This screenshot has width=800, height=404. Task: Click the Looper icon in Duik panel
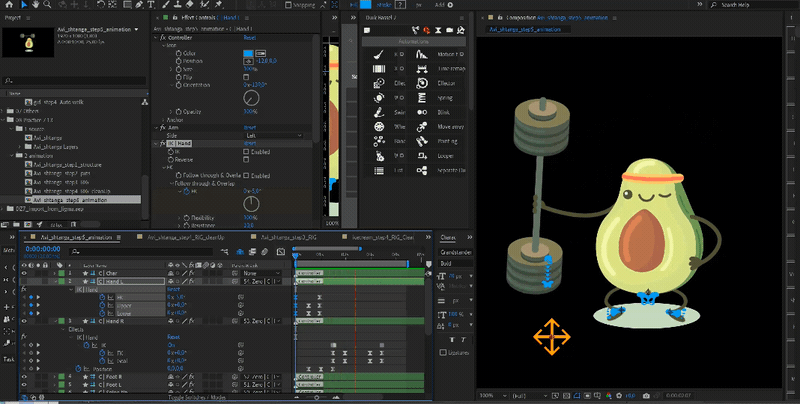424,156
